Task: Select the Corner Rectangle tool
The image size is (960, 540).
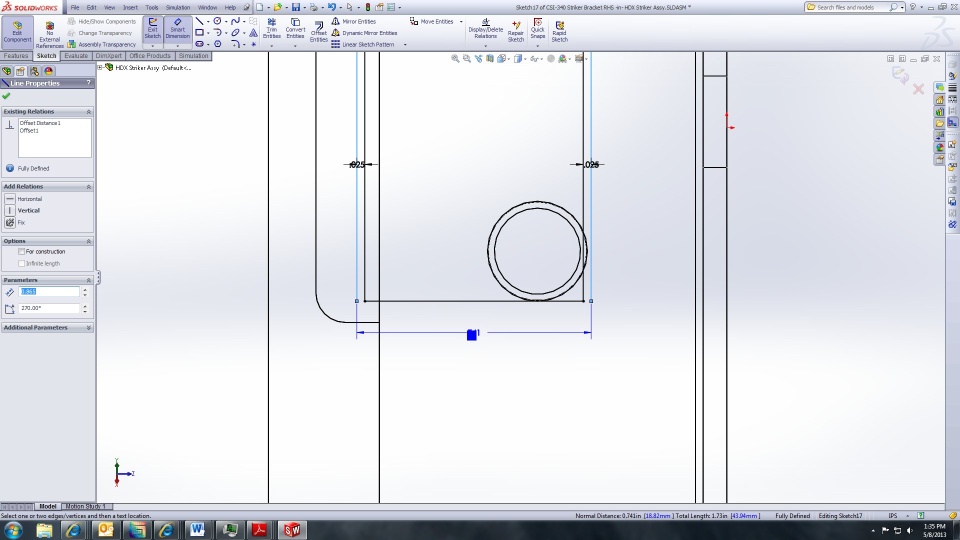Action: pyautogui.click(x=199, y=32)
